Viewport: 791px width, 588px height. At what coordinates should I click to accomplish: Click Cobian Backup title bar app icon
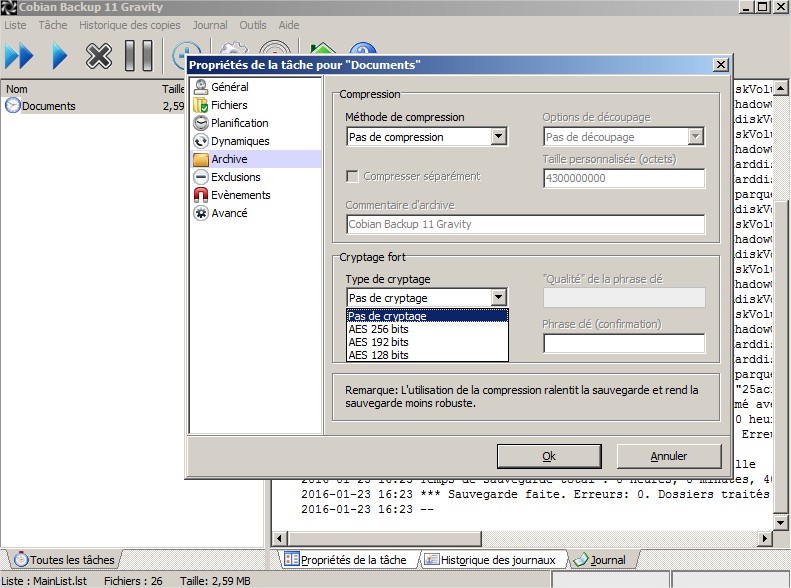(9, 8)
